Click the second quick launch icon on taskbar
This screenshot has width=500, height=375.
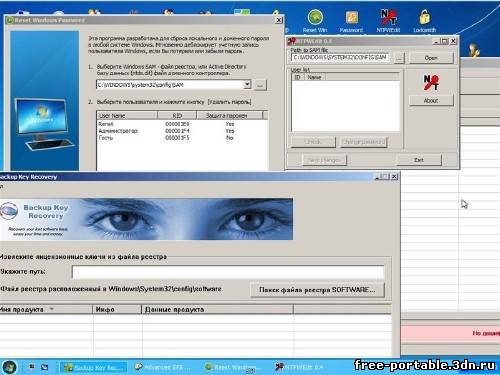44,367
